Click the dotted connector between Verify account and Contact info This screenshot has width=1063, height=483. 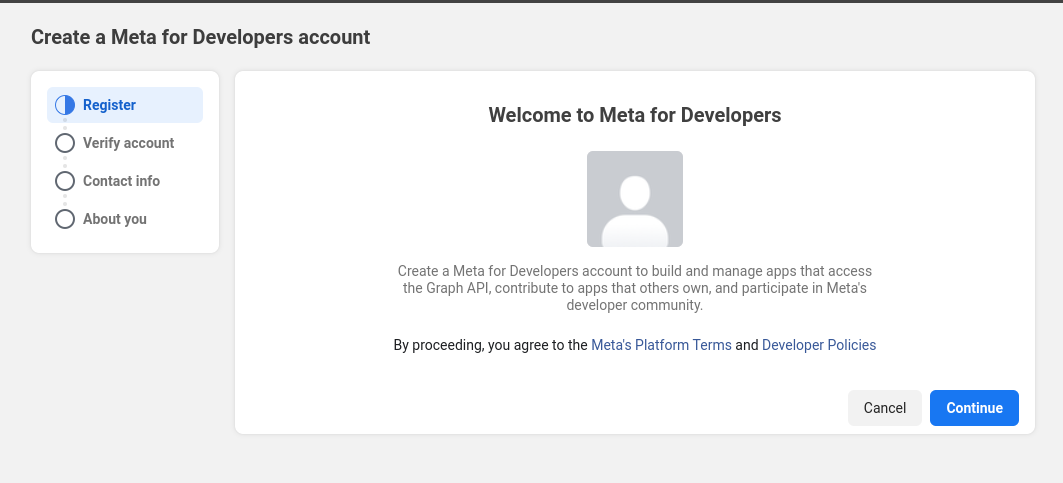(65, 162)
